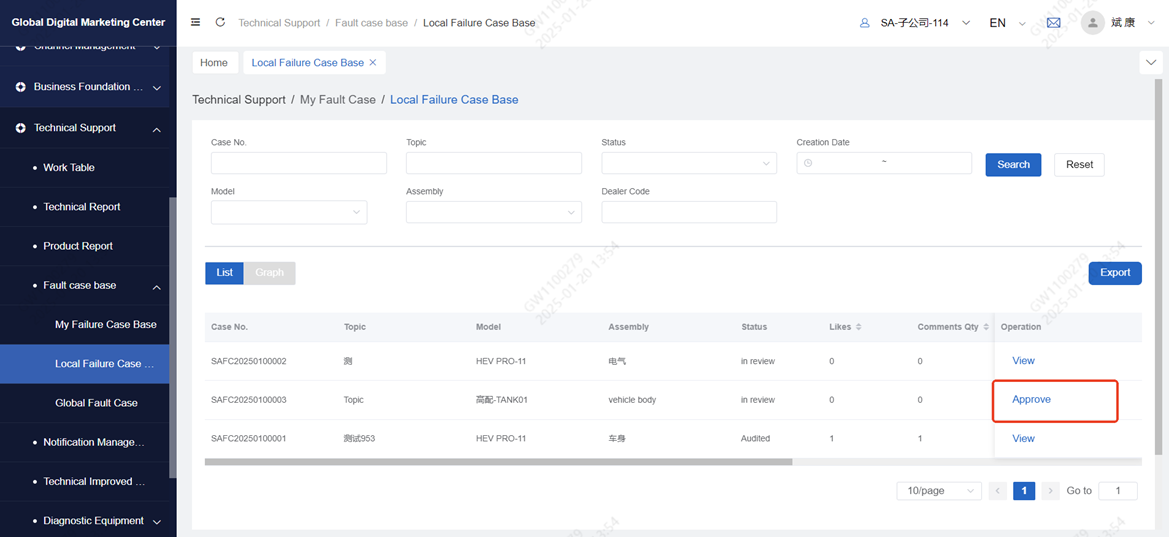Select Global Fault Case menu item
1169x537 pixels.
click(96, 403)
